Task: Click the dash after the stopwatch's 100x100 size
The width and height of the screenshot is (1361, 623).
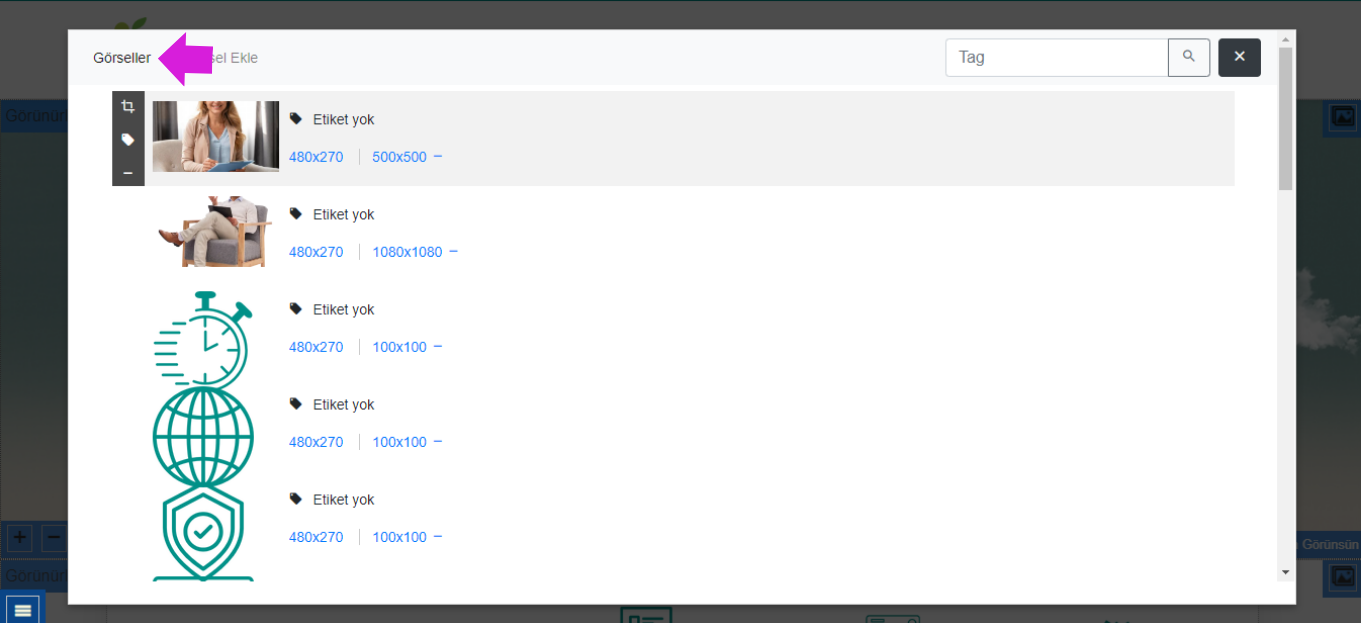Action: 438,346
